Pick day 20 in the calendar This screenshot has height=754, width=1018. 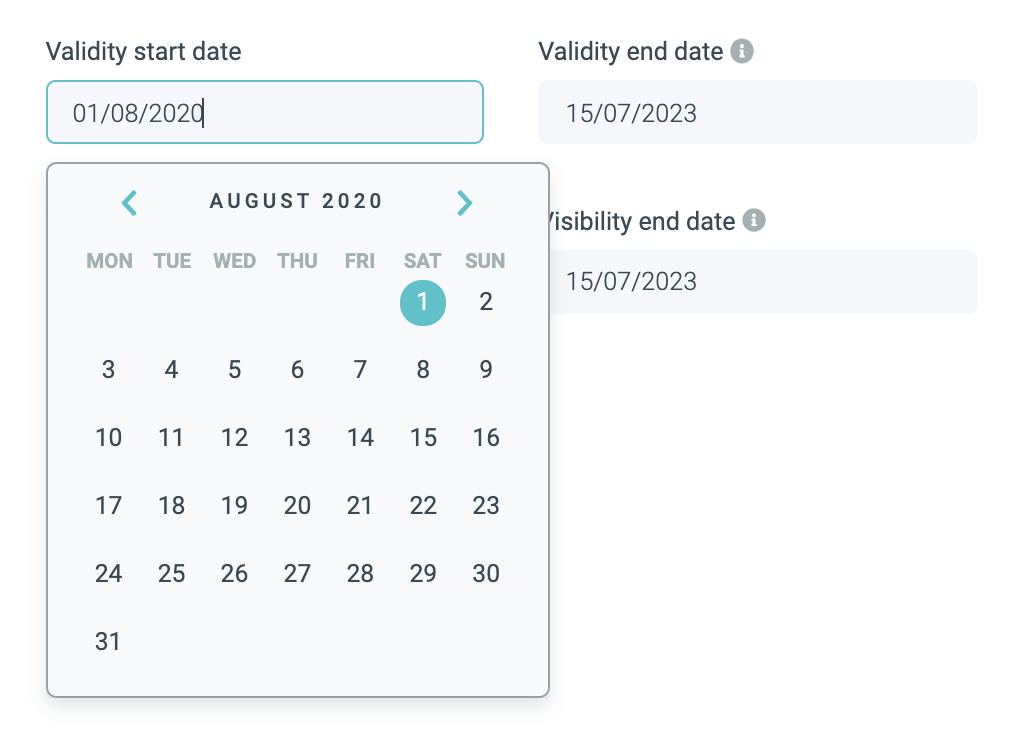297,506
